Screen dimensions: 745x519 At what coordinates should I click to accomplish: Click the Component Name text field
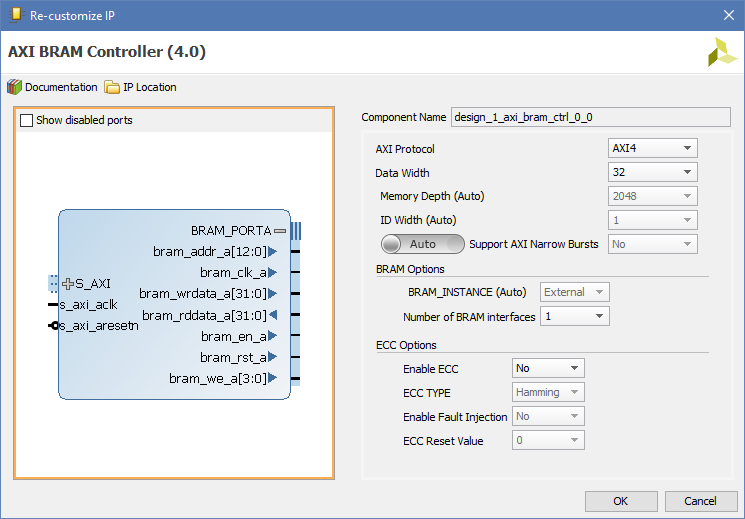pos(590,117)
